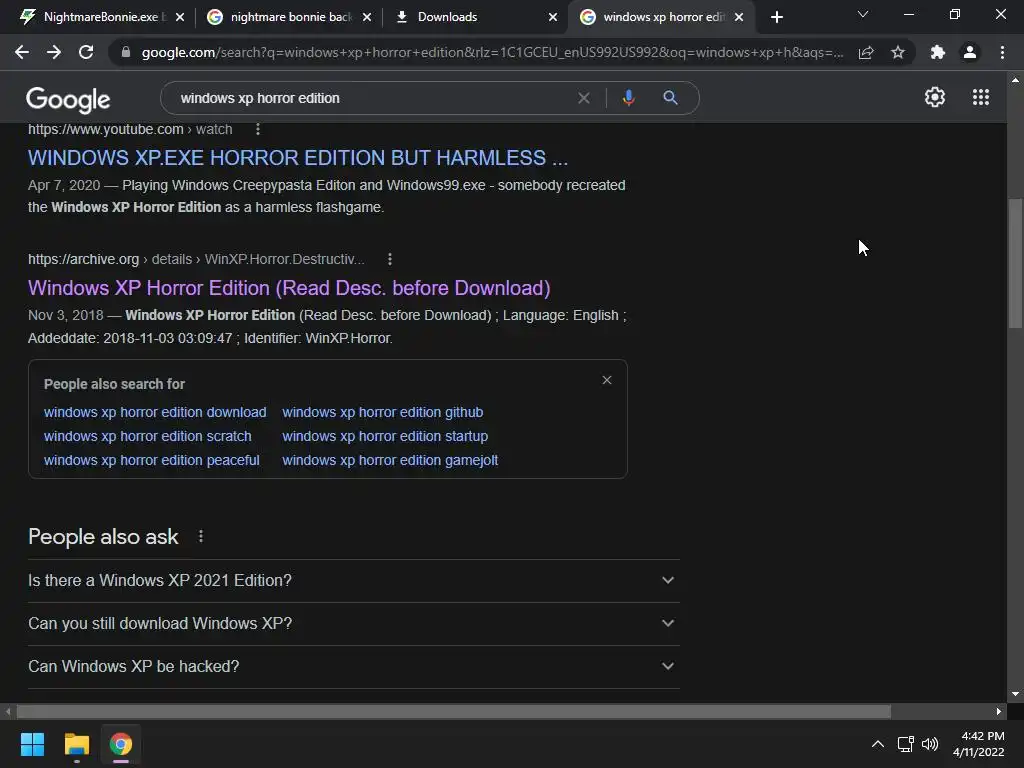Close the nightmare bonnie back tab
The width and height of the screenshot is (1024, 768).
(367, 17)
